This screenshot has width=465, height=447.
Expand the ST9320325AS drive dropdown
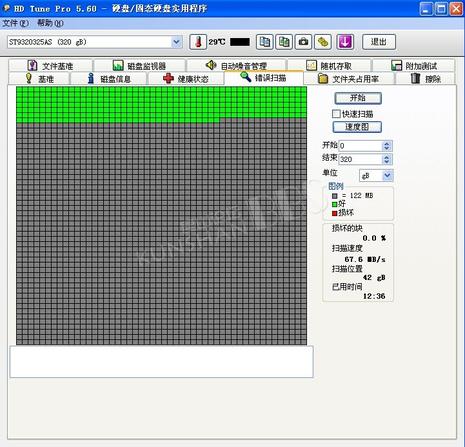176,42
